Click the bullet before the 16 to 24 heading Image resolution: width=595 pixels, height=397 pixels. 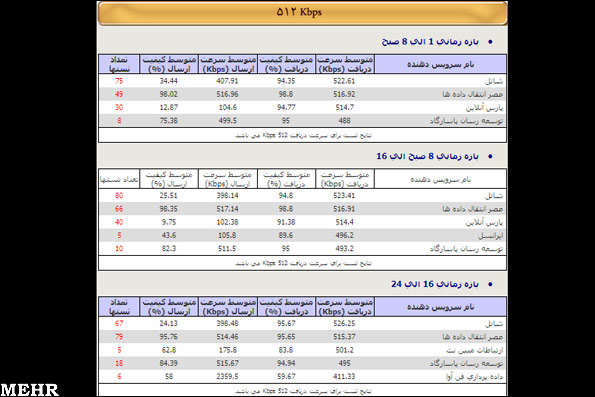tap(490, 284)
